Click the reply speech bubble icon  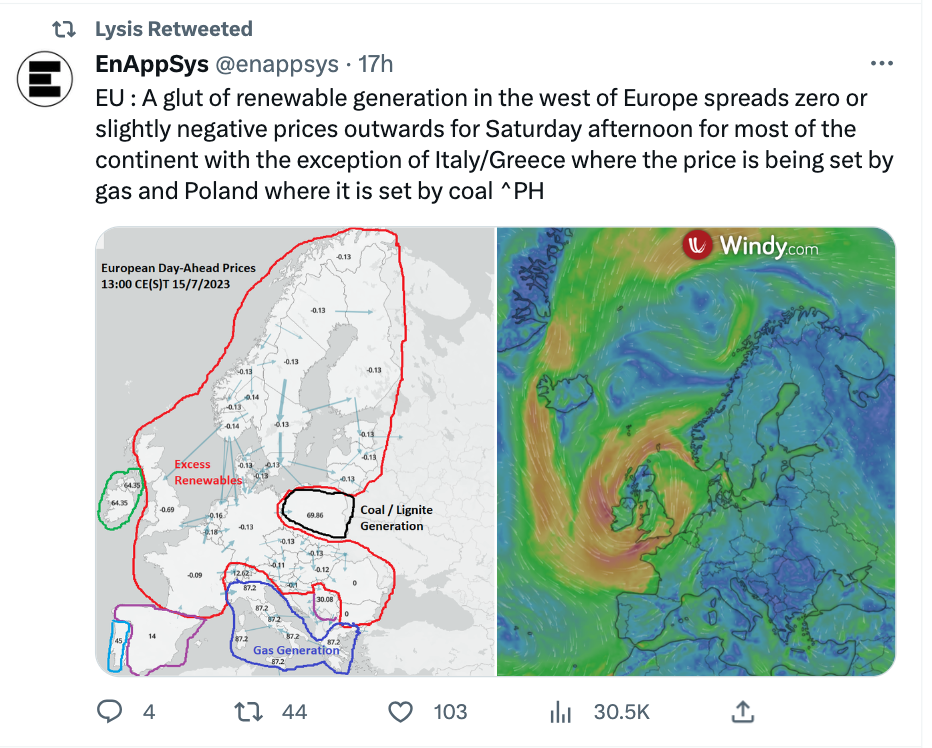pyautogui.click(x=110, y=711)
